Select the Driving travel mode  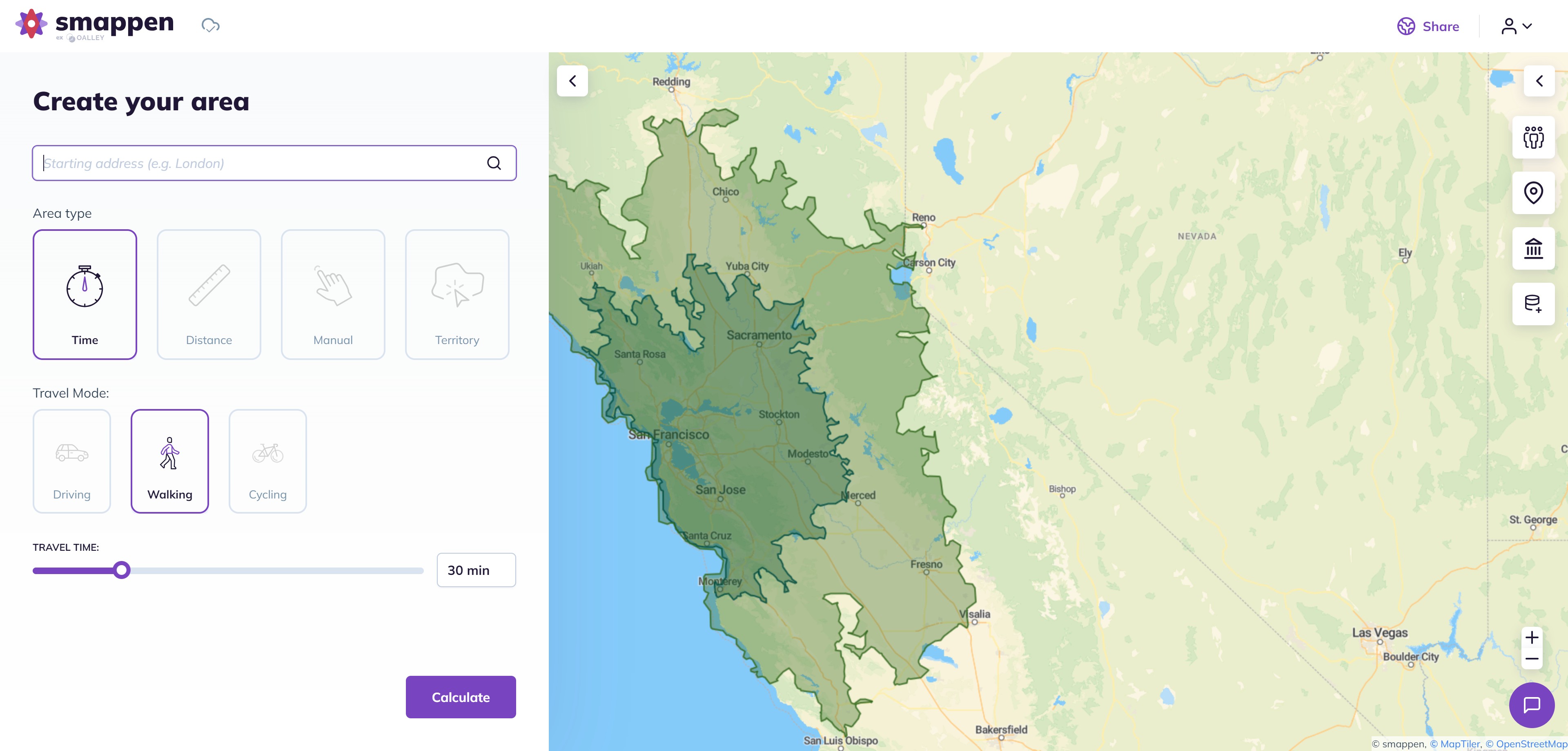(x=72, y=461)
